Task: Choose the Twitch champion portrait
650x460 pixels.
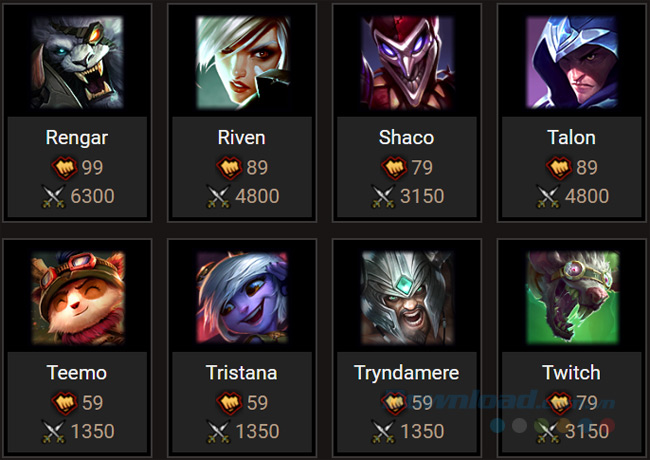Action: point(572,298)
